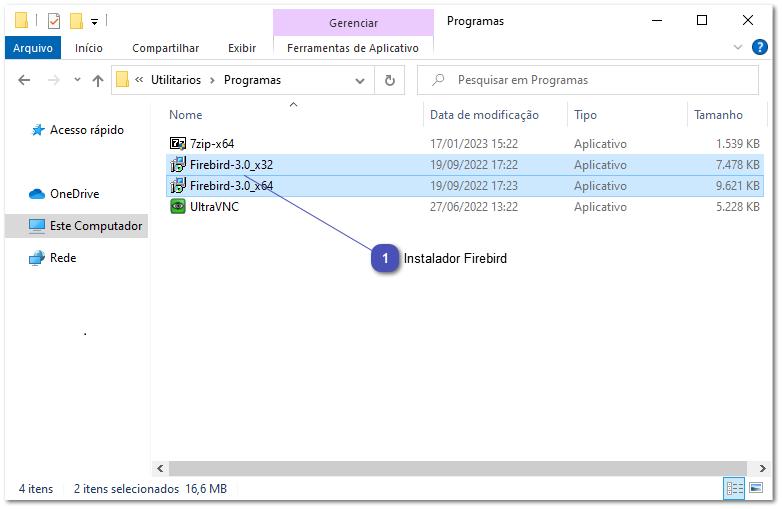The image size is (782, 509).
Task: Open the Arquivo menu tab
Action: coord(33,48)
